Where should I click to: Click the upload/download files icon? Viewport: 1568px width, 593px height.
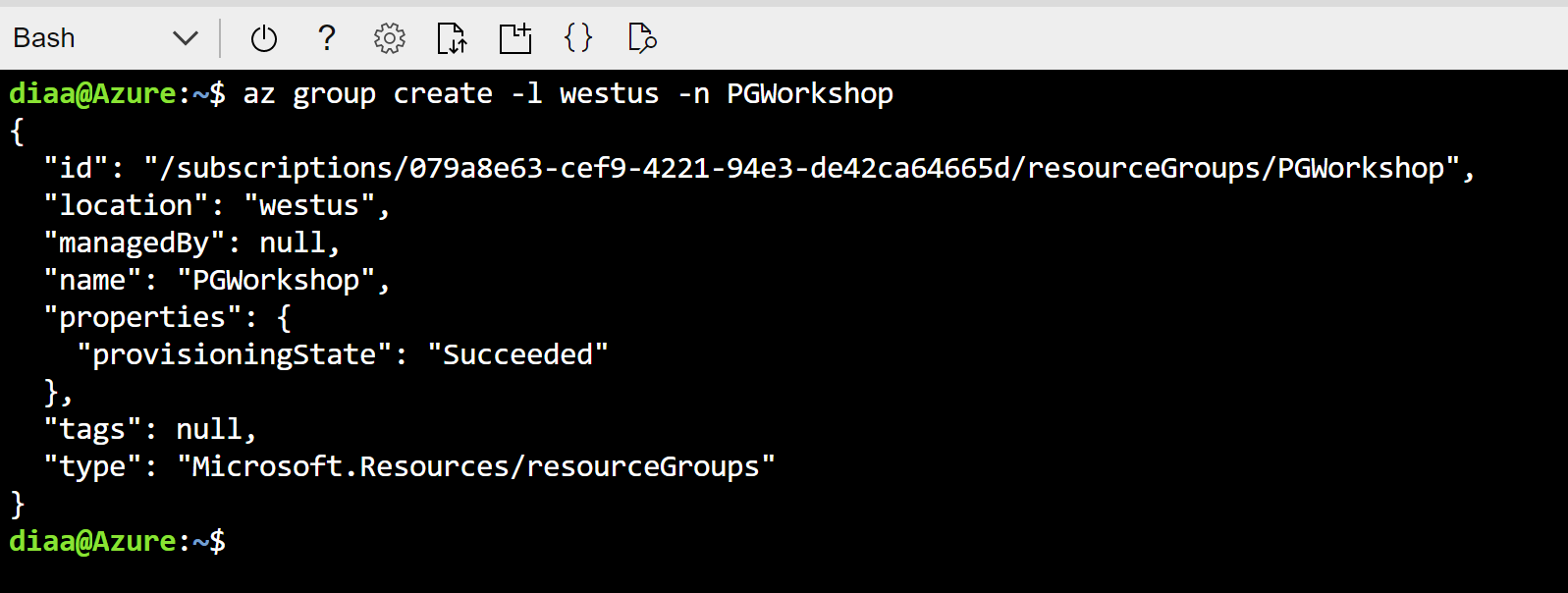tap(451, 38)
